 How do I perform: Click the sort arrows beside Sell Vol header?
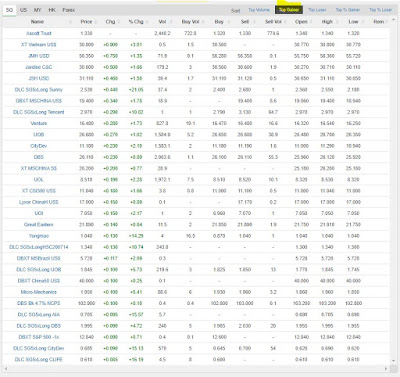[x=286, y=22]
